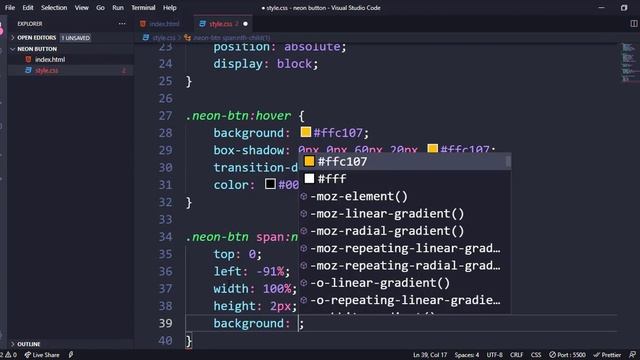Switch to the index.html editor tab
This screenshot has height=360, width=640.
tap(164, 24)
